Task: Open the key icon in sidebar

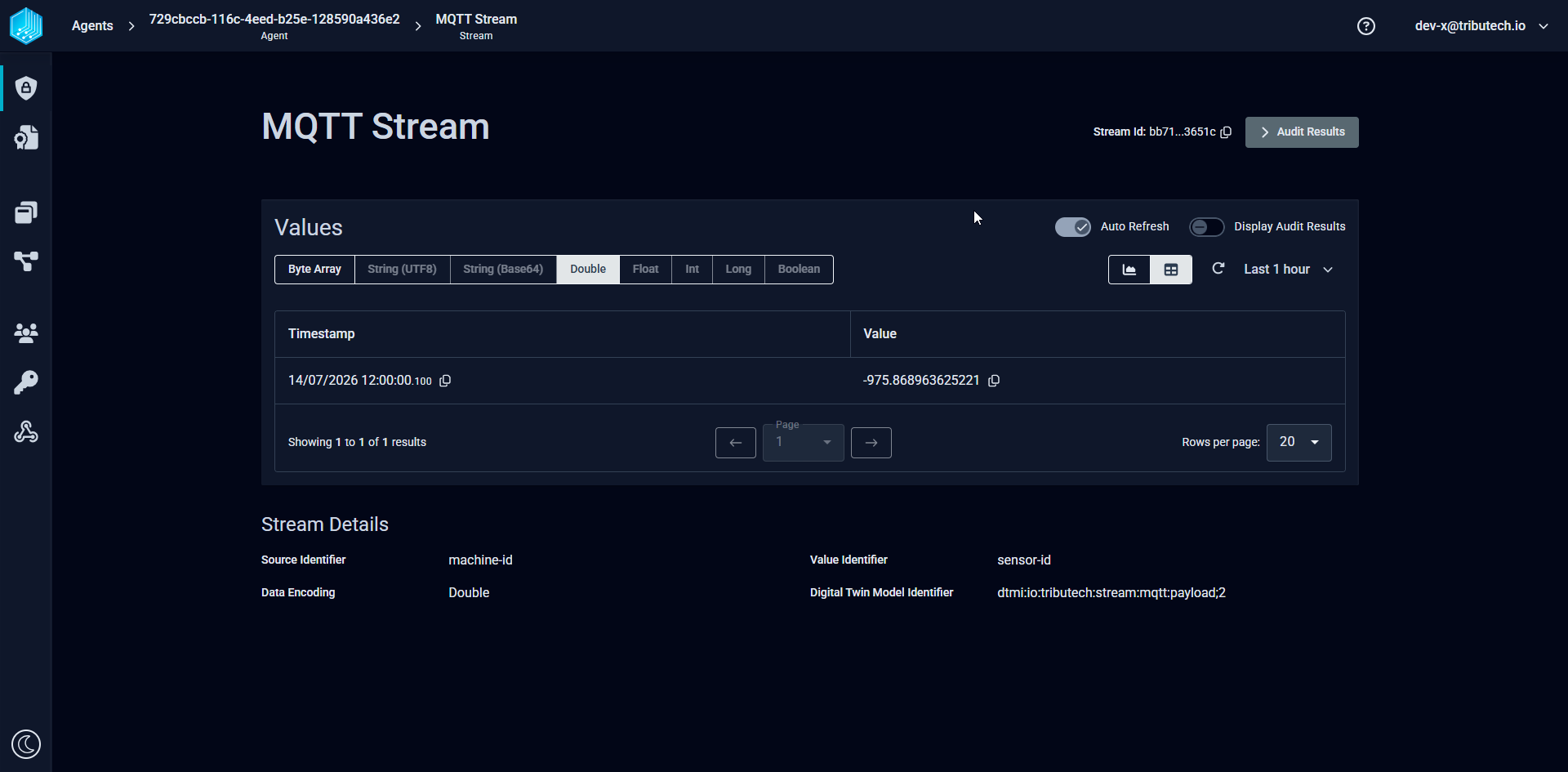Action: click(26, 382)
